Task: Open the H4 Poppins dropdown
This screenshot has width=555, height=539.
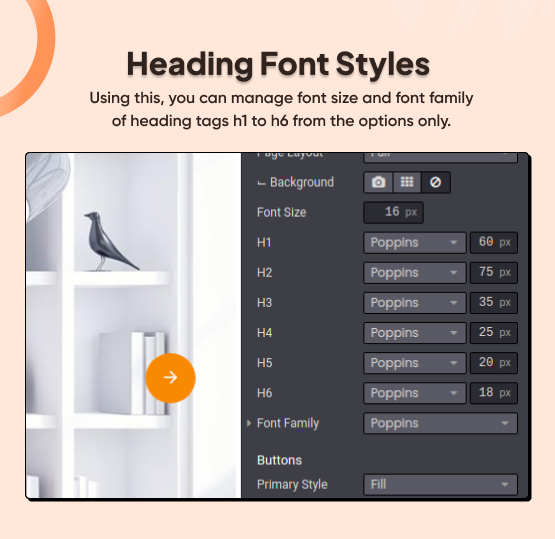Action: pyautogui.click(x=414, y=333)
